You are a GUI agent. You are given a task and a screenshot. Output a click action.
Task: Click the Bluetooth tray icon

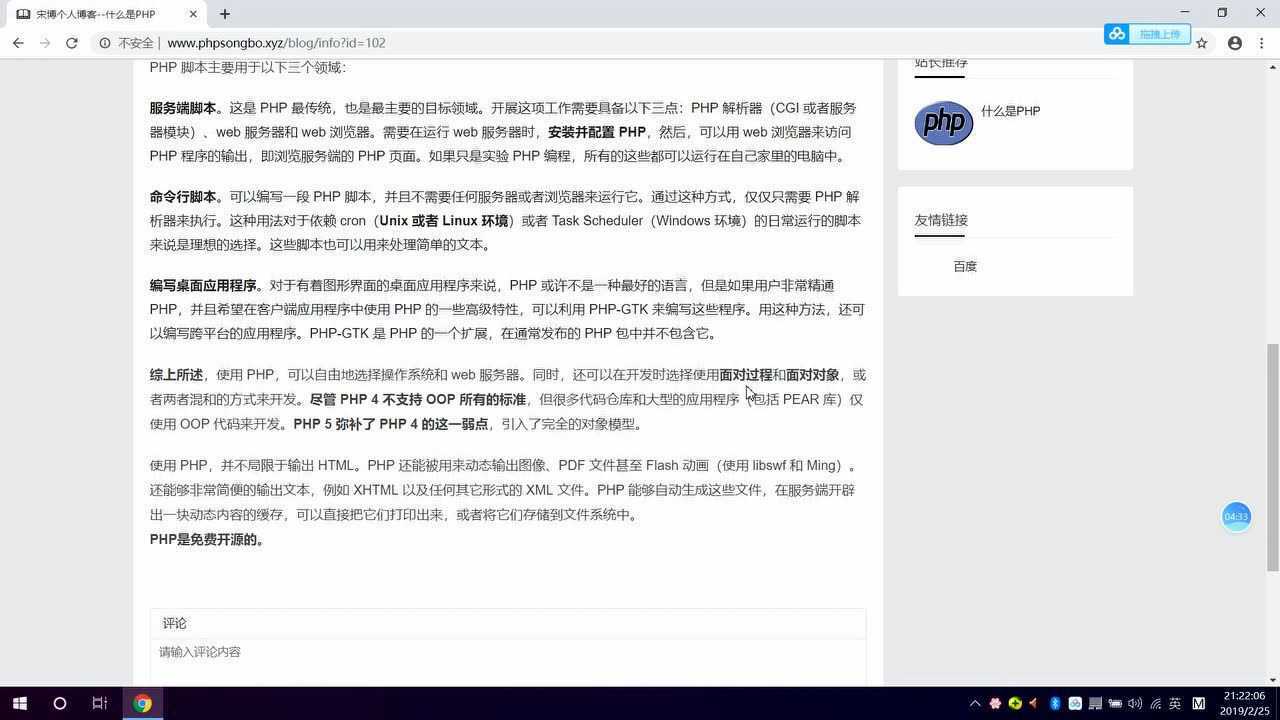pyautogui.click(x=1055, y=704)
